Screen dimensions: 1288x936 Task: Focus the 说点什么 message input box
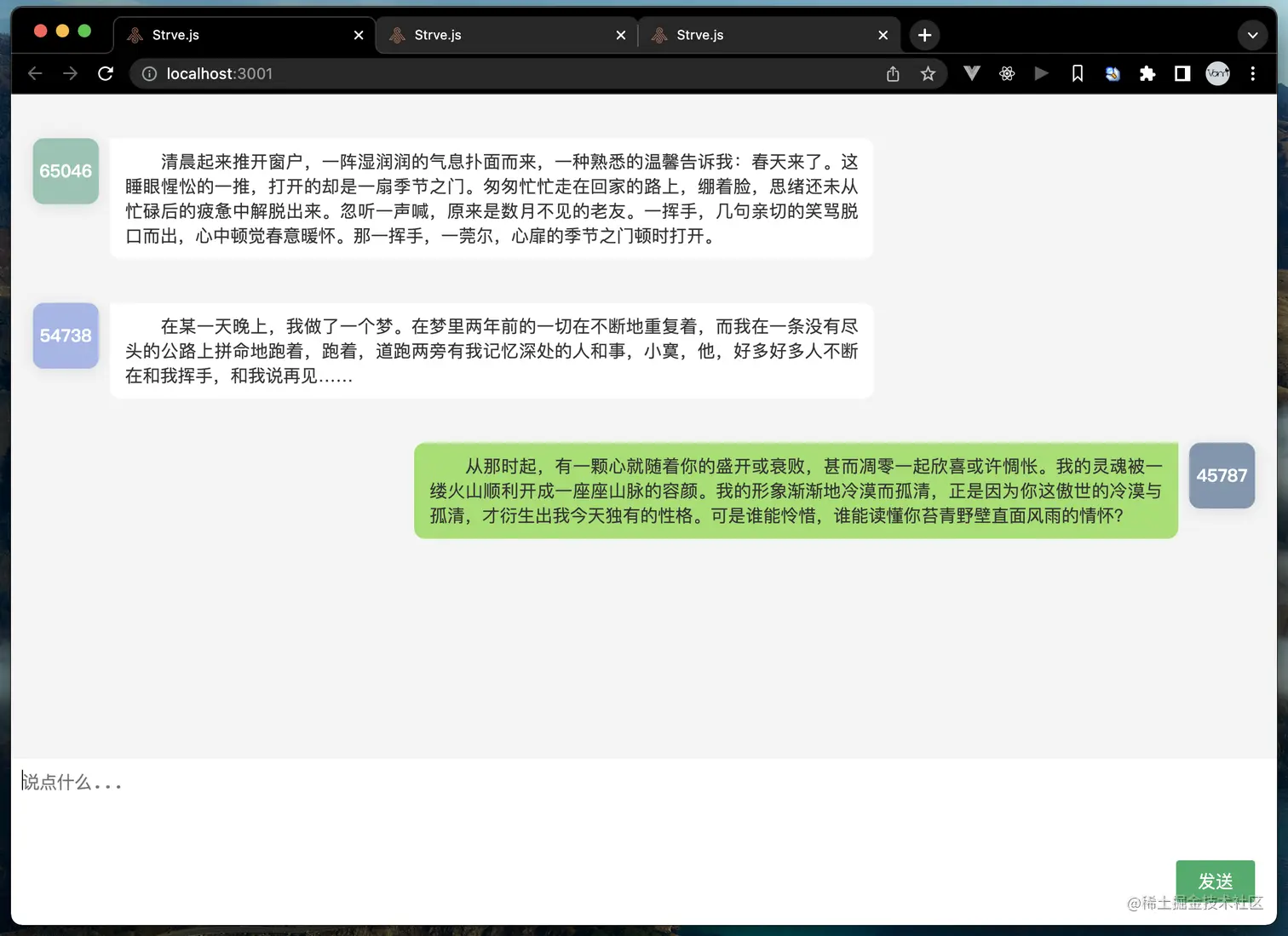pyautogui.click(x=644, y=809)
